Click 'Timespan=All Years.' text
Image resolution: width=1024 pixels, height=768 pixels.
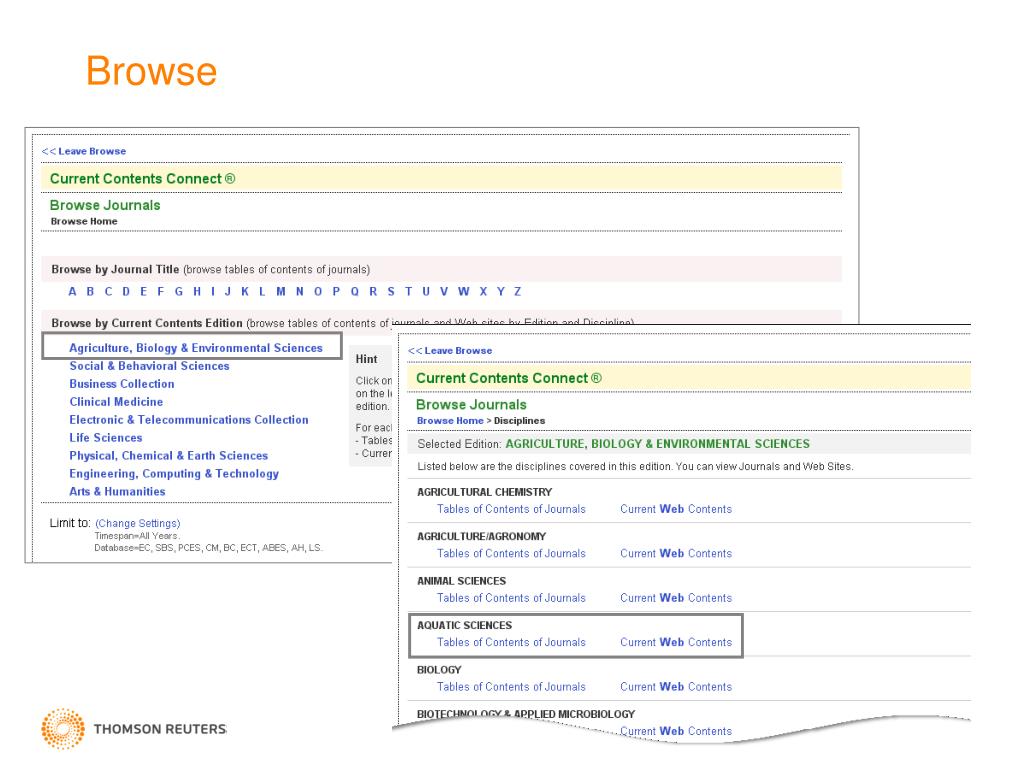point(137,536)
